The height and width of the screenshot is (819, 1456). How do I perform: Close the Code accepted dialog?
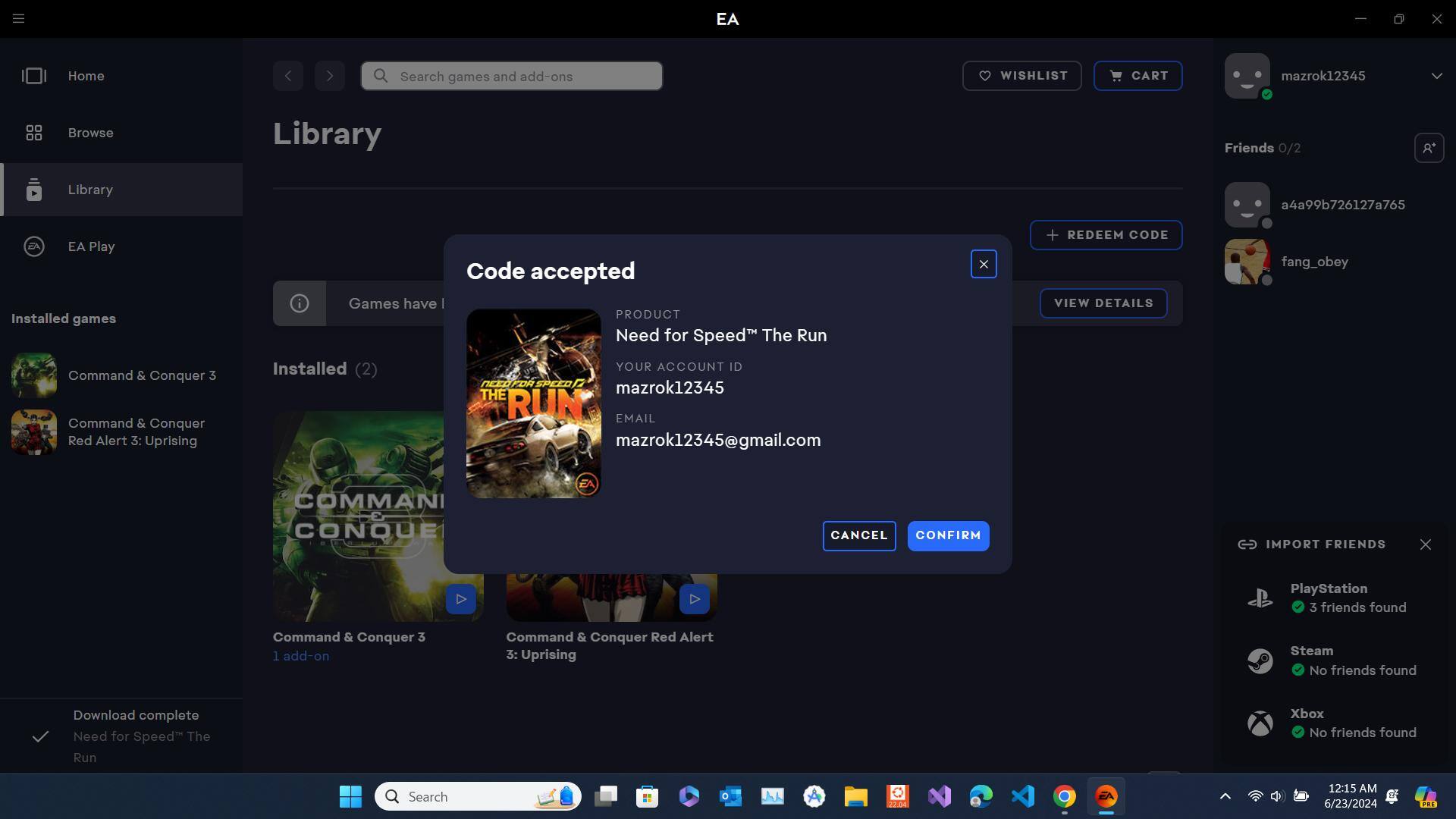984,264
